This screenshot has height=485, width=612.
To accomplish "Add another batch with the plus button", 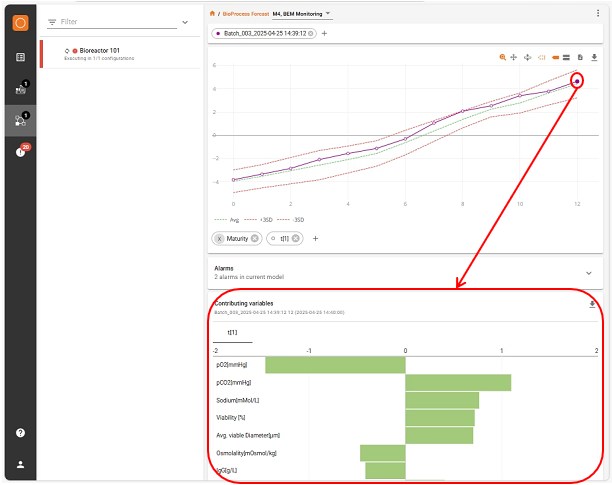I will (x=324, y=33).
